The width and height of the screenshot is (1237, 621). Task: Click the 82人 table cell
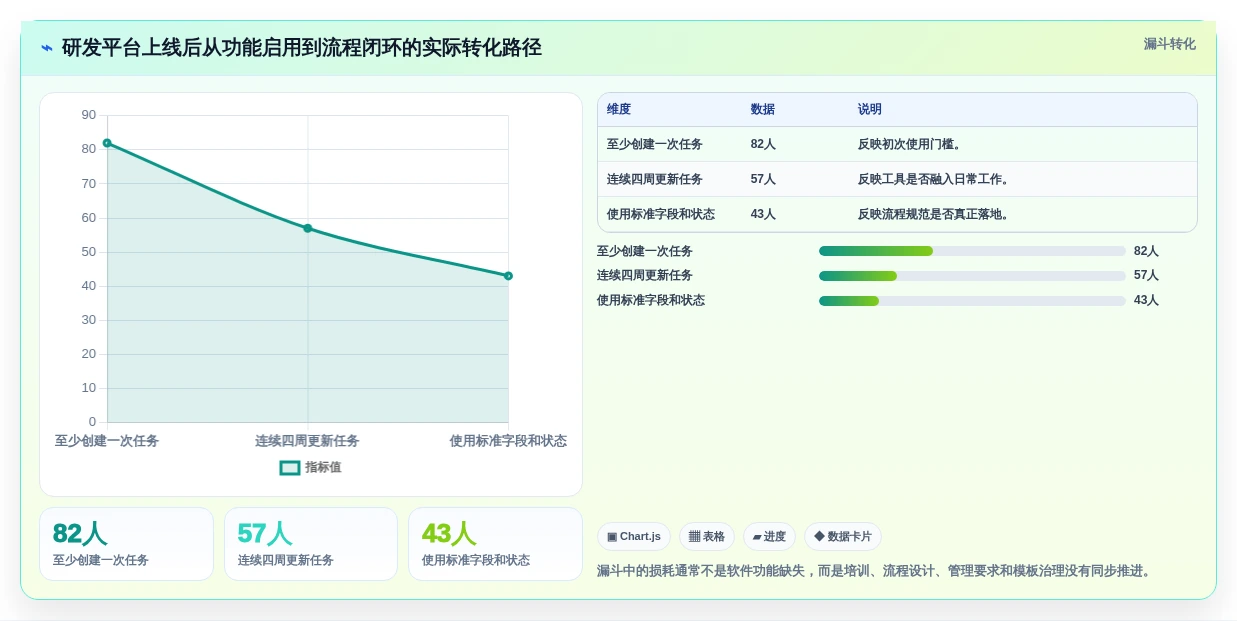(763, 144)
